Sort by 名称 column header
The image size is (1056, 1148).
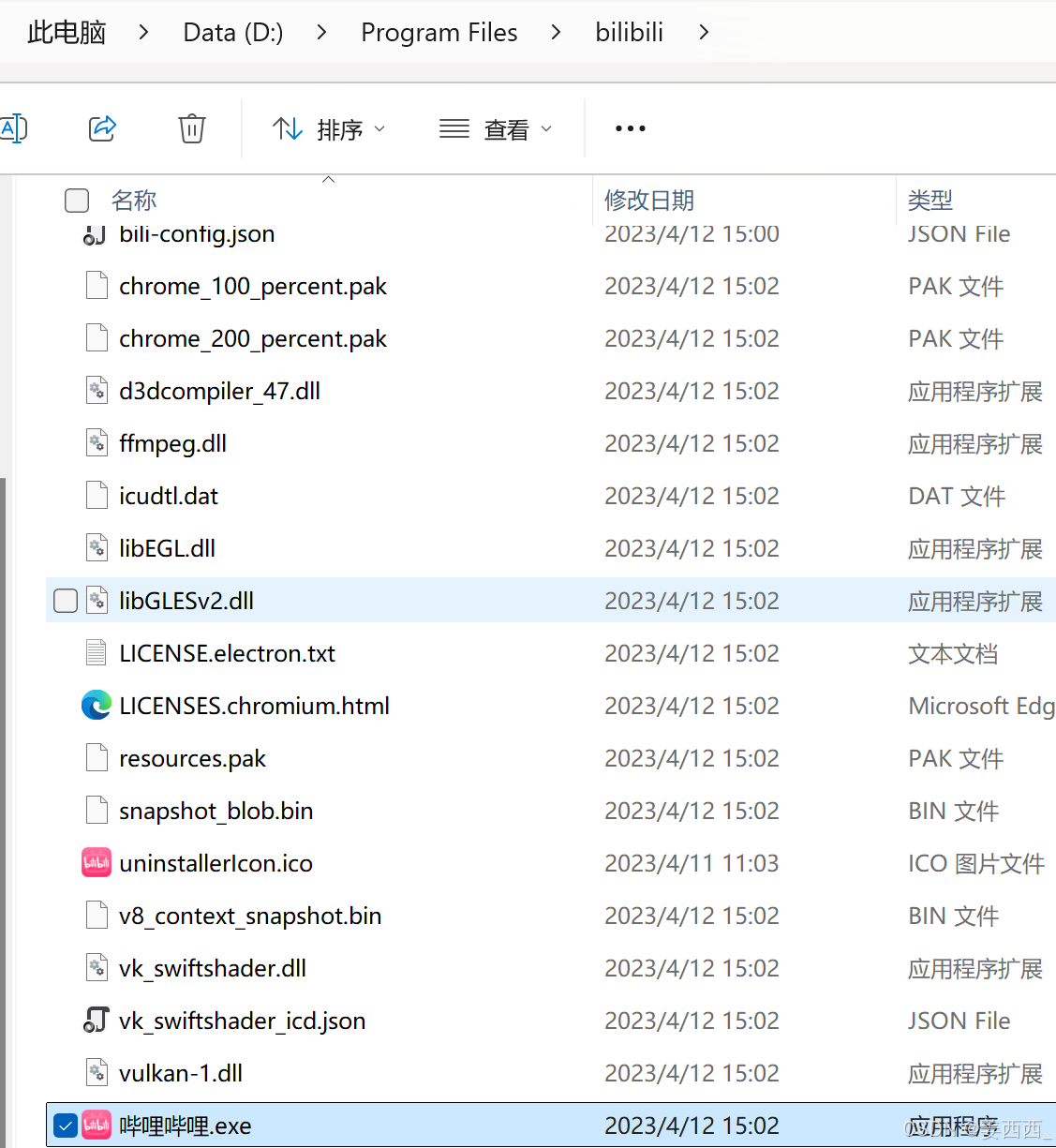[x=134, y=201]
